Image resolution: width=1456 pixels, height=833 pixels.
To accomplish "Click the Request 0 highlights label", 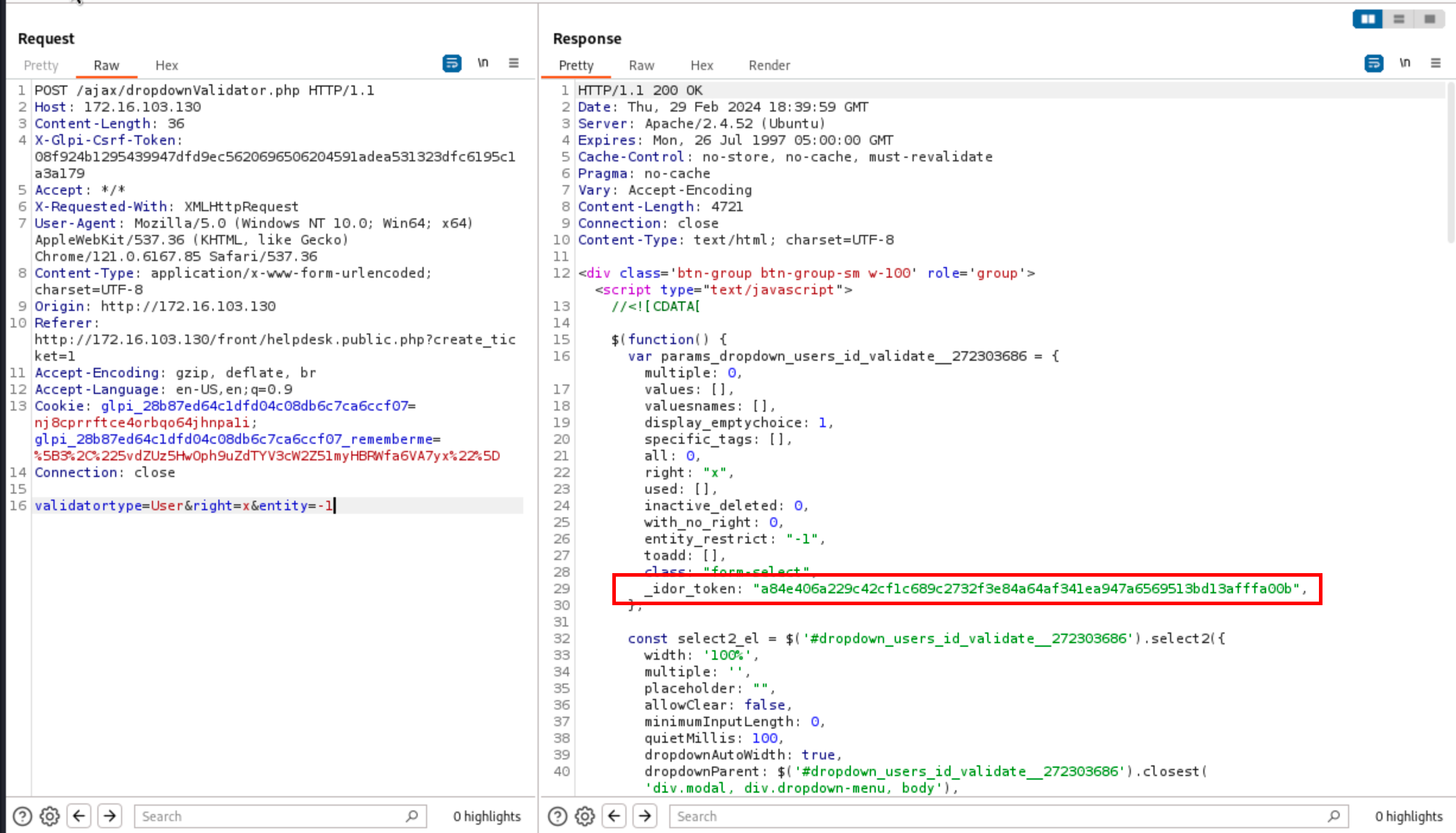I will [x=487, y=816].
